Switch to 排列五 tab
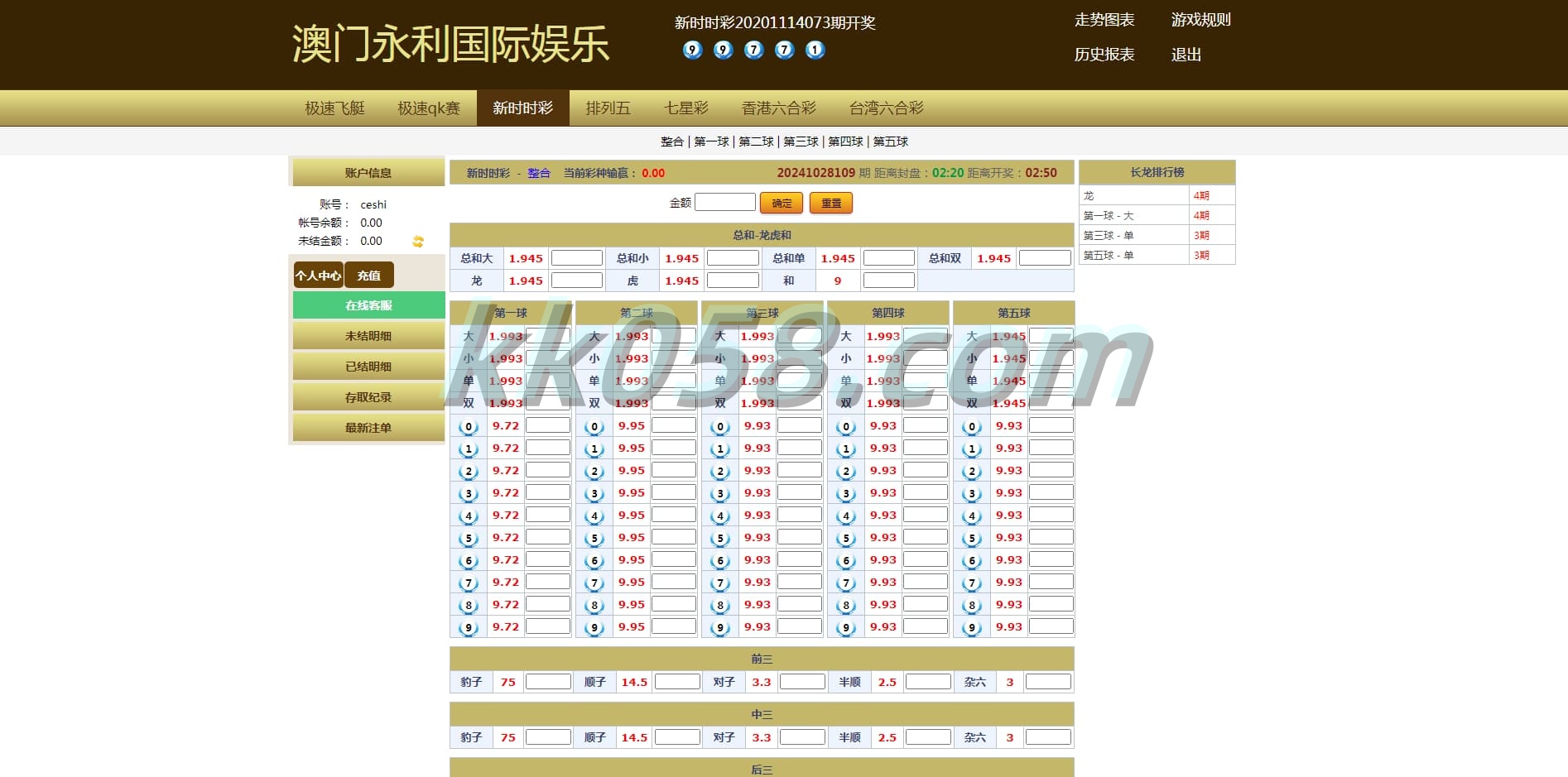 608,108
